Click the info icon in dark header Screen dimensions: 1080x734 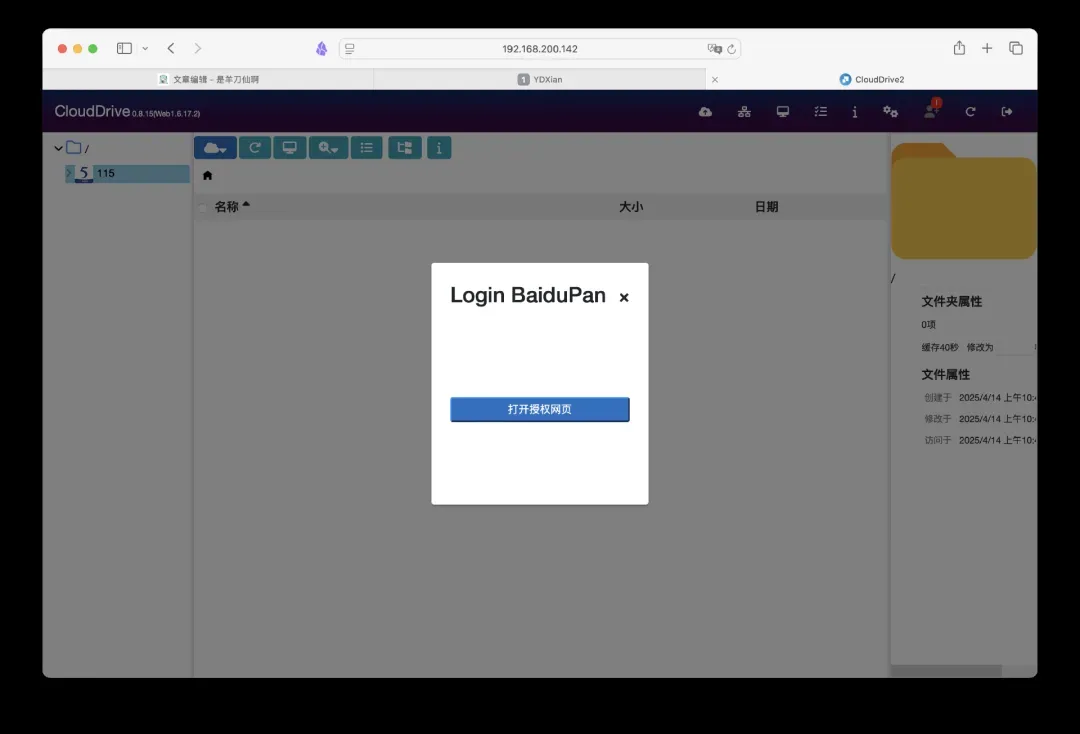tap(855, 112)
